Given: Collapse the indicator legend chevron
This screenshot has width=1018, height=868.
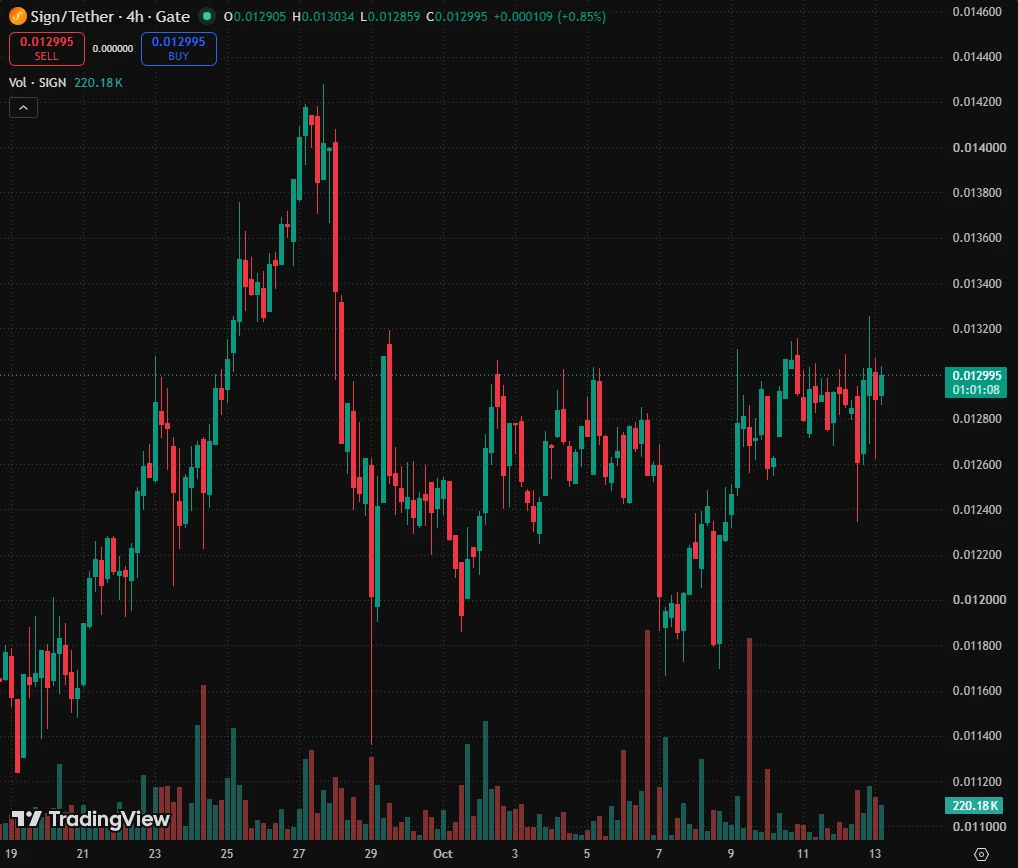Looking at the screenshot, I should coord(23,108).
